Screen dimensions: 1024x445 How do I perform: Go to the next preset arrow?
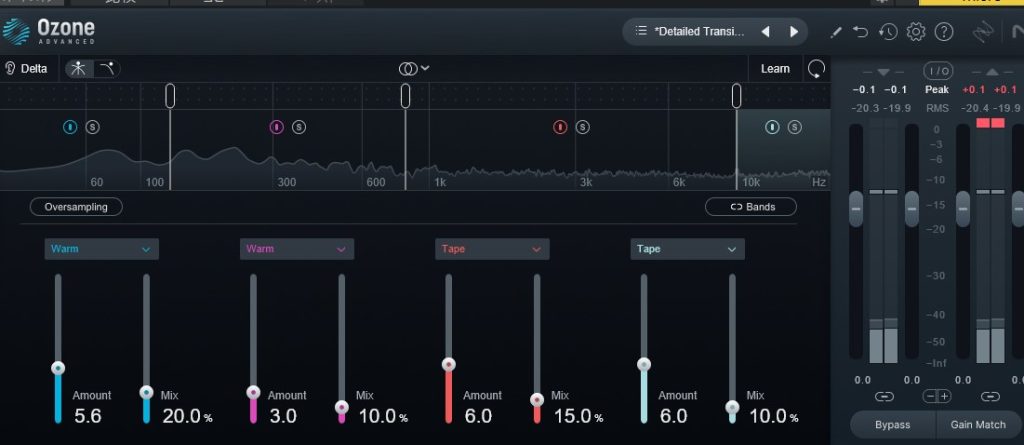point(794,31)
